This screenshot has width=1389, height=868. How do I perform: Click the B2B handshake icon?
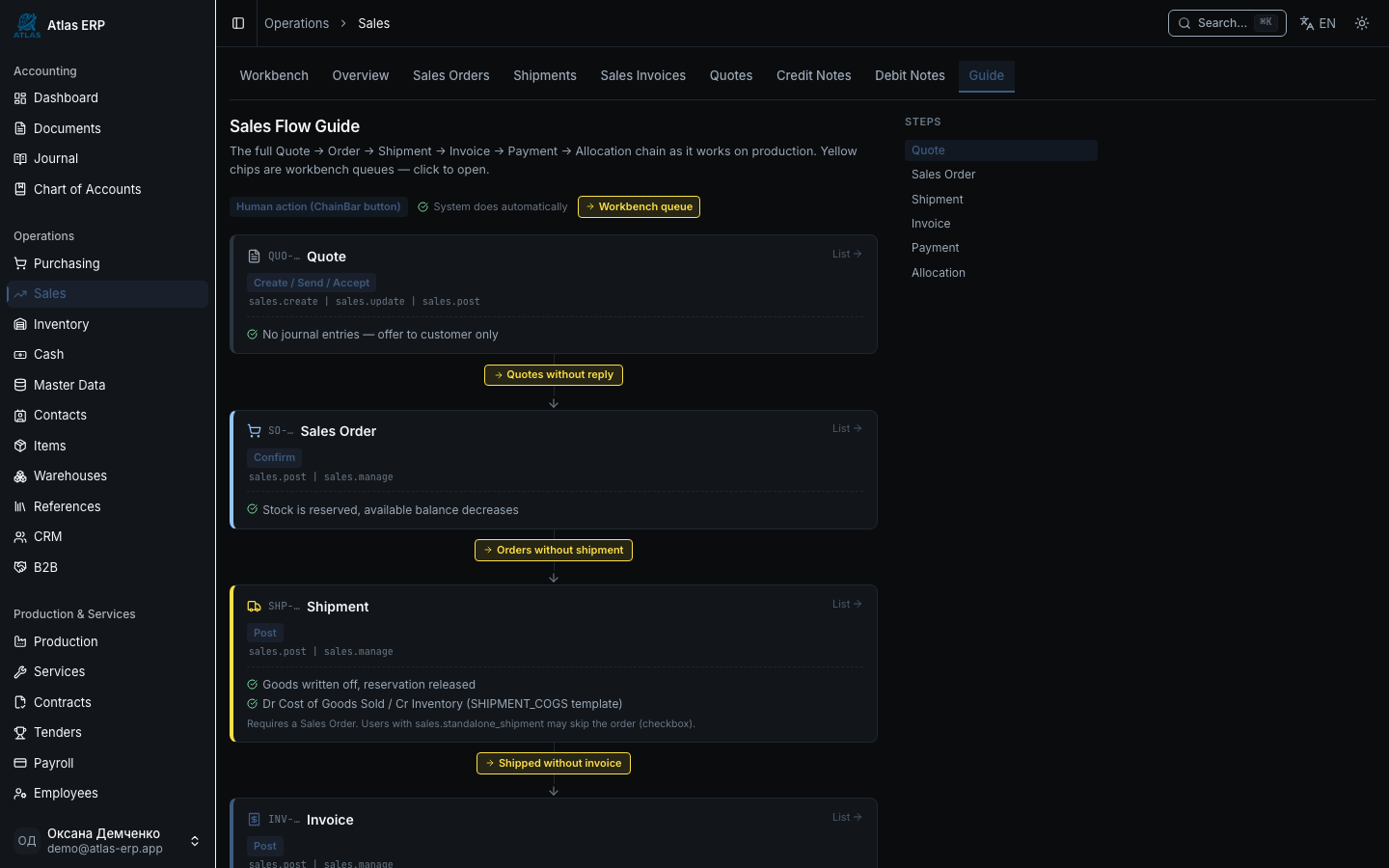click(20, 567)
